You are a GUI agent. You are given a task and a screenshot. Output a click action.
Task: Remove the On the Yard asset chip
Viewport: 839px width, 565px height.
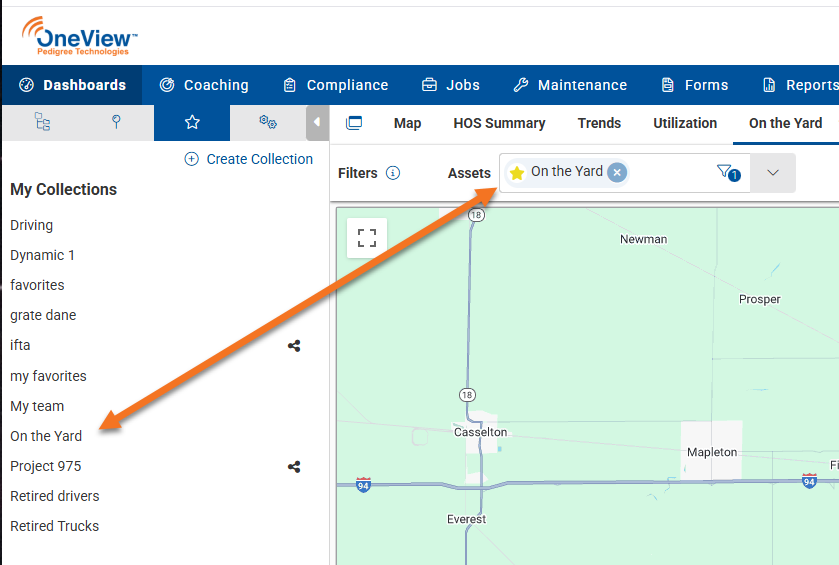pyautogui.click(x=617, y=172)
